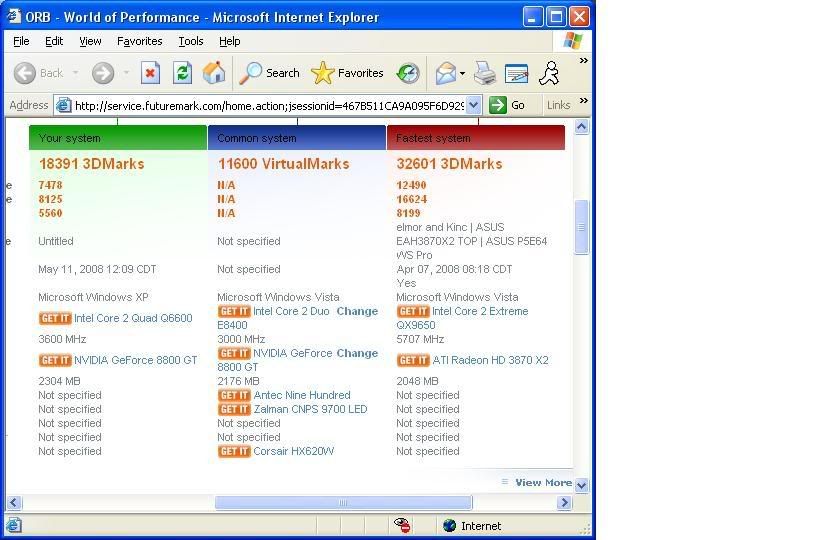Click the Internet zone globe icon

coord(449,526)
